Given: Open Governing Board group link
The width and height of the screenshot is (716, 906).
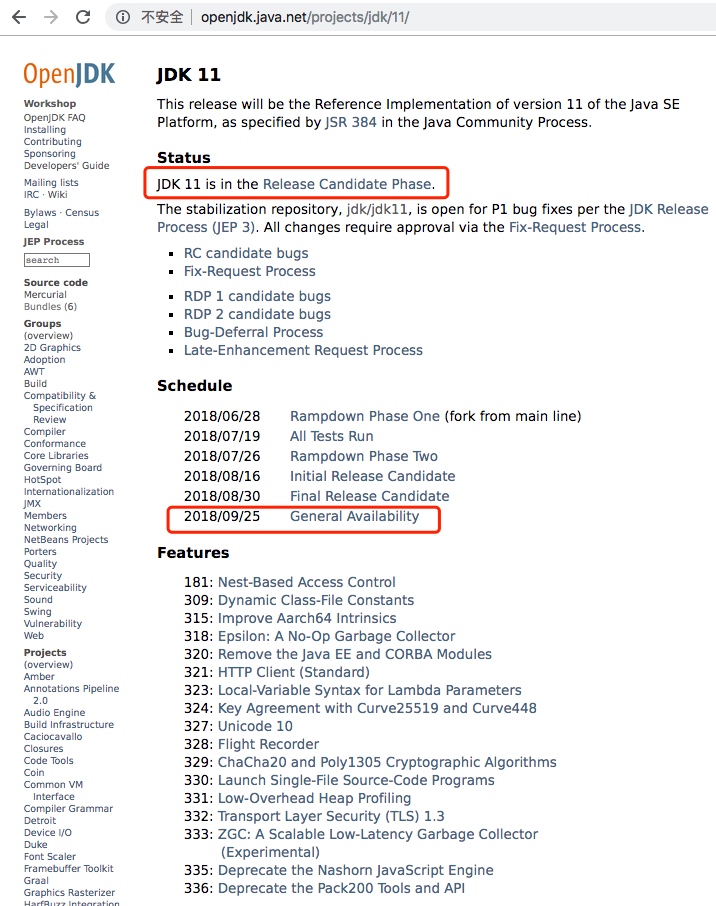Looking at the screenshot, I should coord(62,467).
